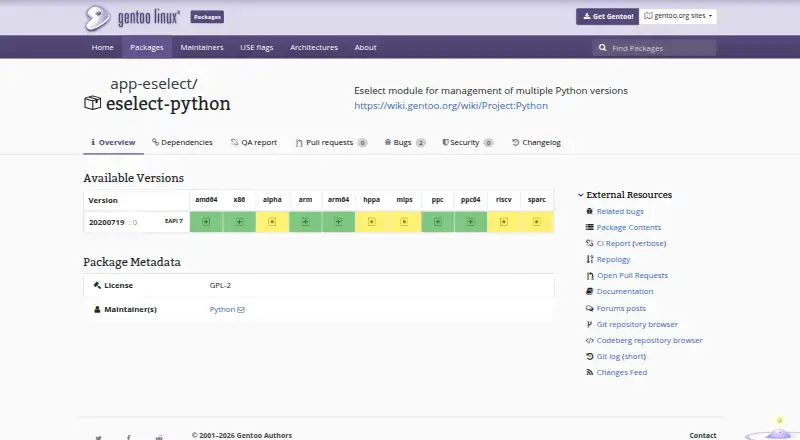Click the Get Gentoo! button
The width and height of the screenshot is (800, 440).
[608, 16]
